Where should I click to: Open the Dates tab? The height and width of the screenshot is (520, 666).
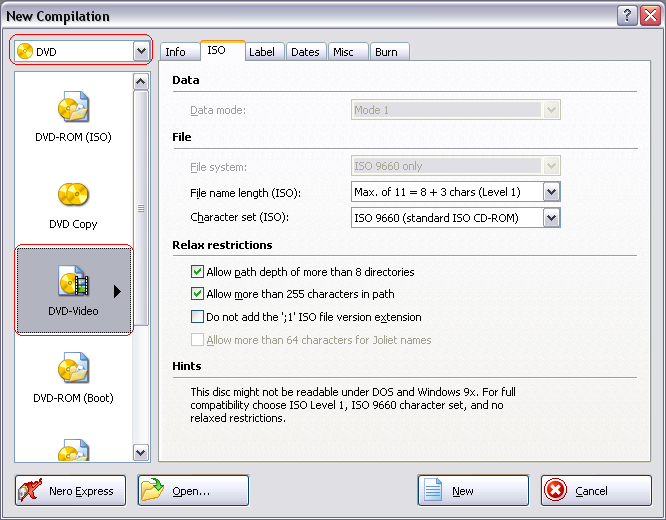click(x=305, y=52)
